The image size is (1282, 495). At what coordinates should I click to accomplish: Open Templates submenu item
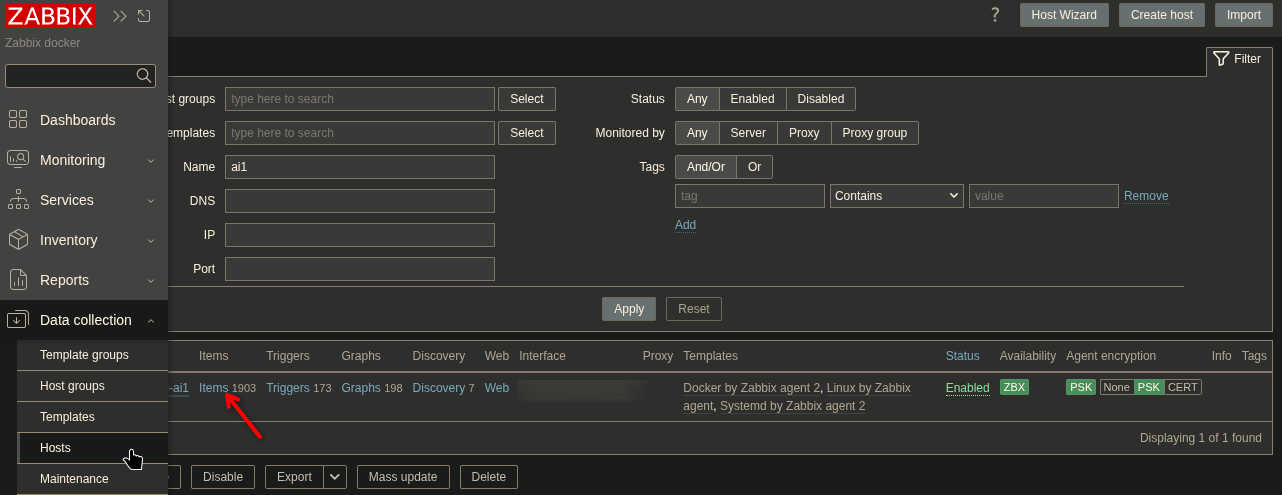92,417
